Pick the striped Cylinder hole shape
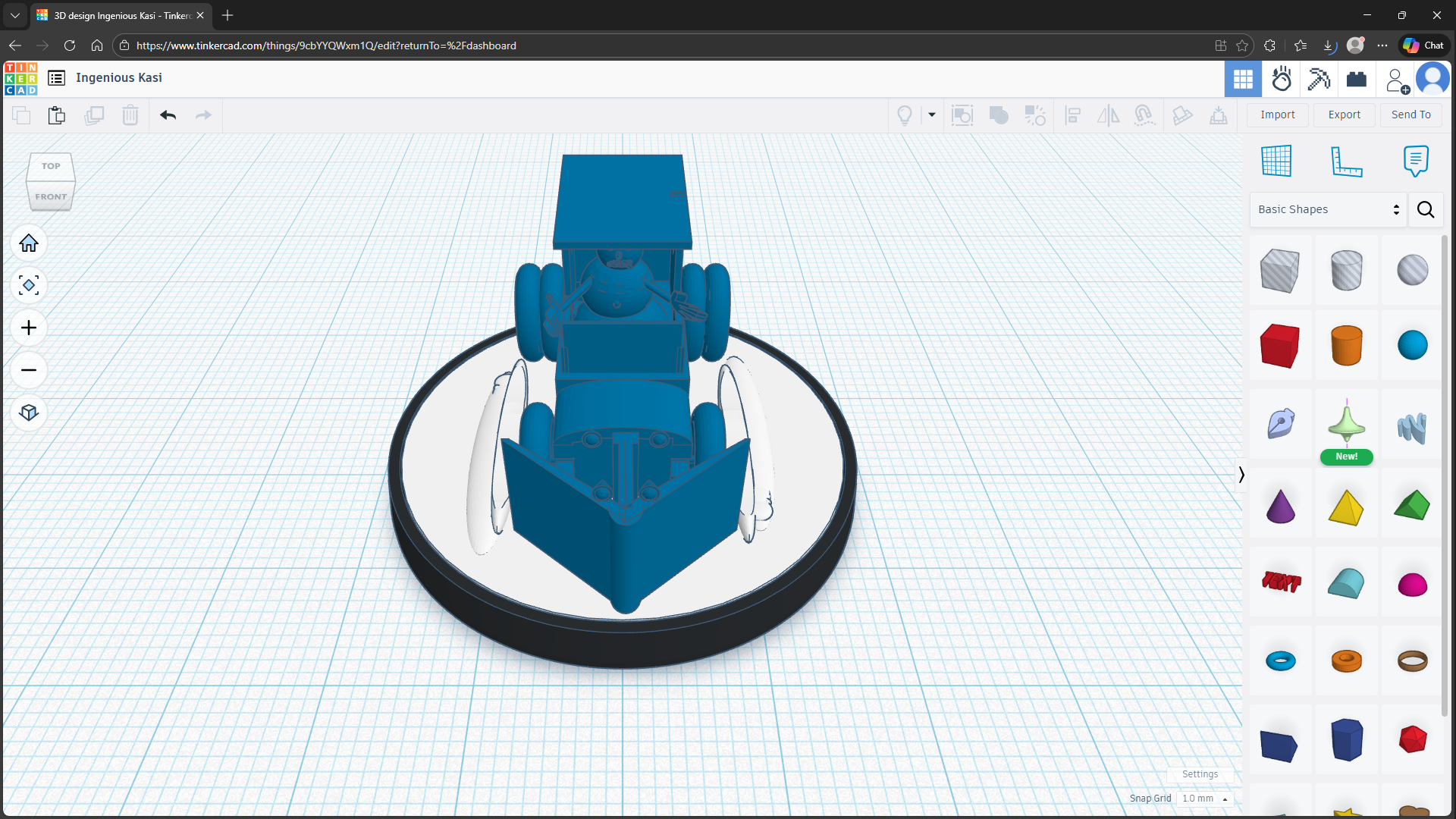This screenshot has width=1456, height=819. click(x=1347, y=270)
